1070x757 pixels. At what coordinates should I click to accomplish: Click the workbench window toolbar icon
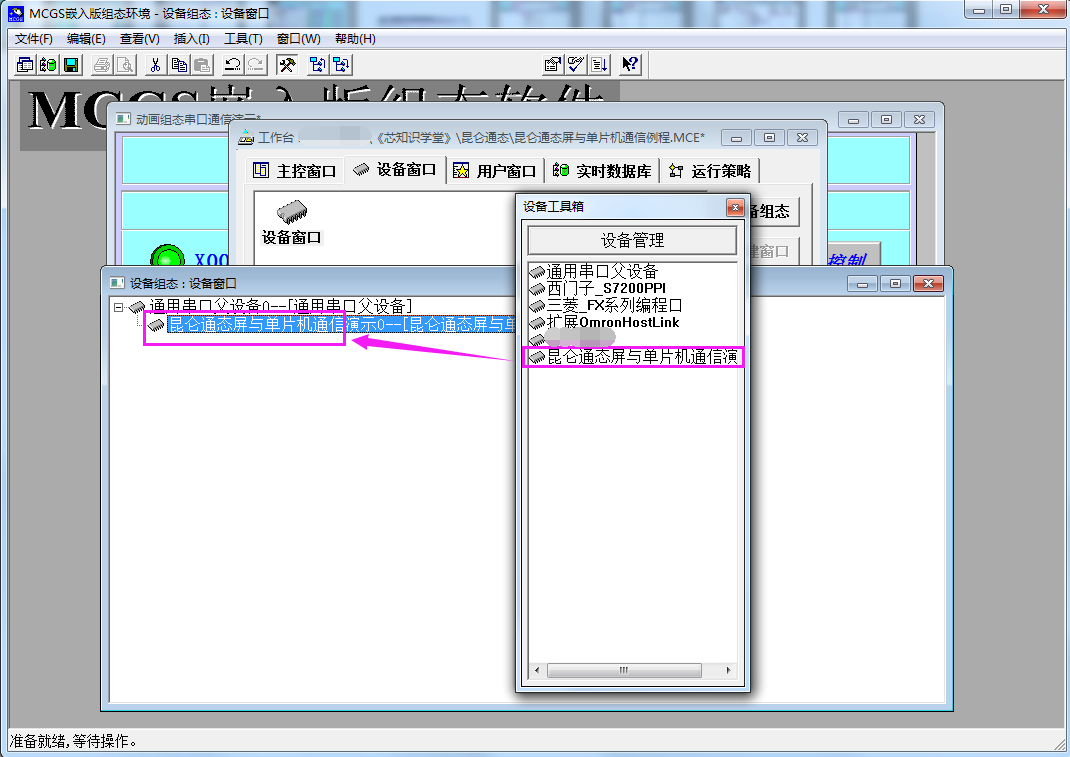point(25,65)
